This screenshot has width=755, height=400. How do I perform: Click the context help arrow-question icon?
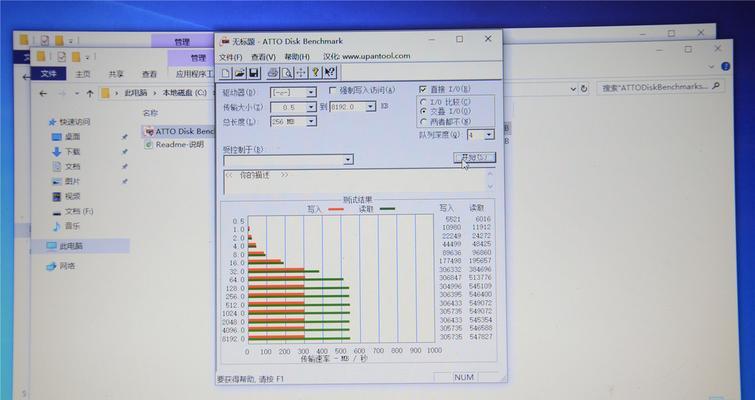tap(329, 73)
